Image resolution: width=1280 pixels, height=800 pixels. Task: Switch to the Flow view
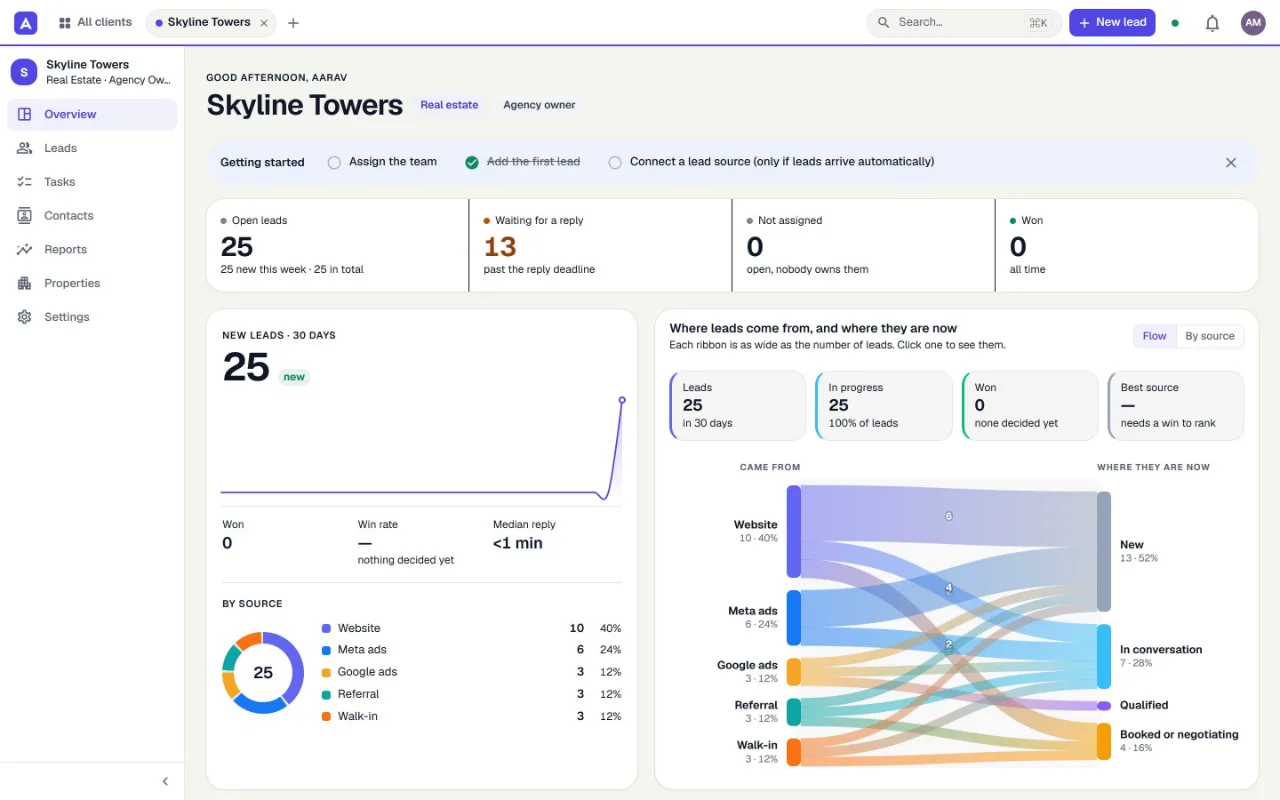(x=1154, y=336)
